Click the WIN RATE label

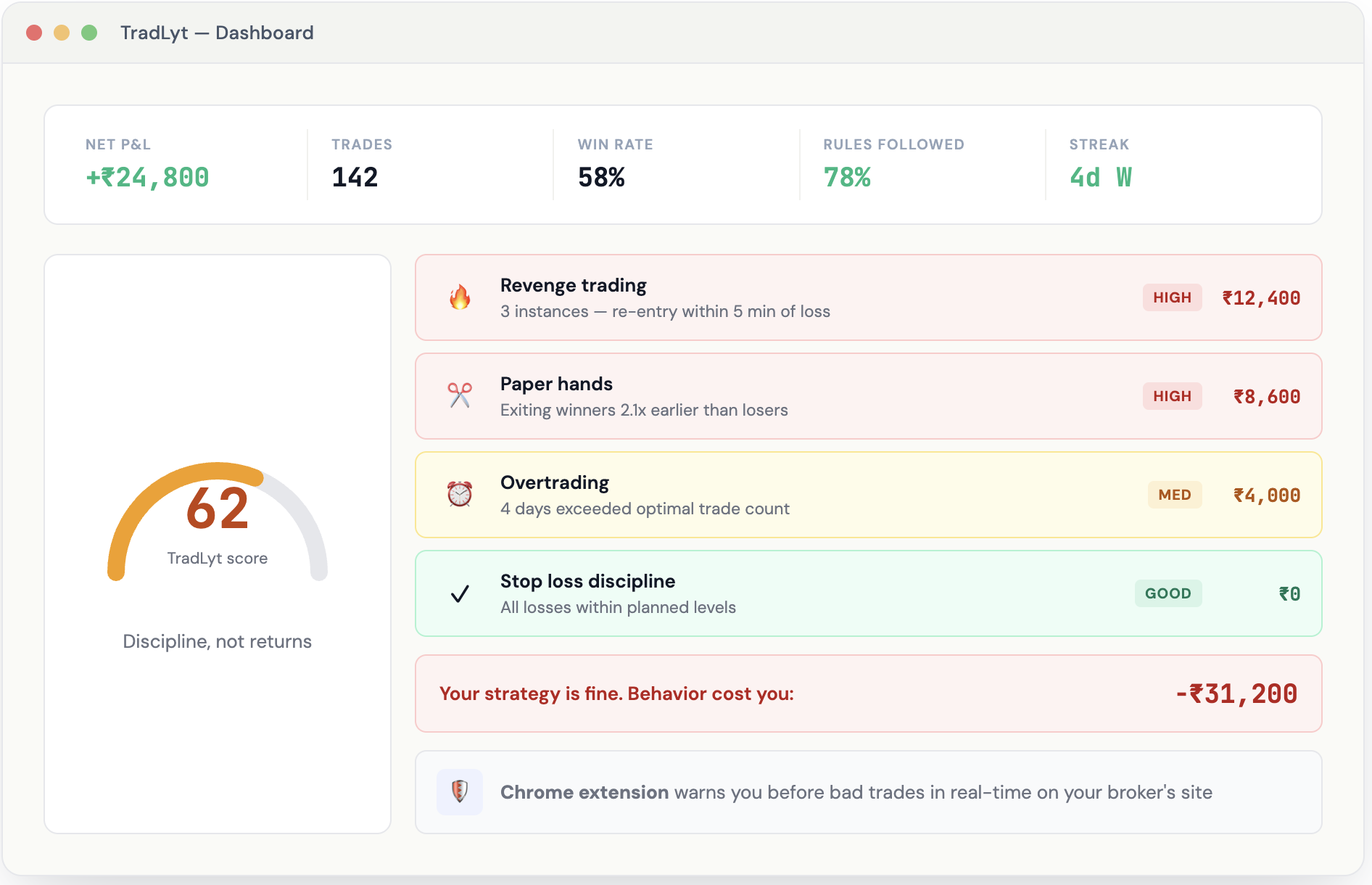pyautogui.click(x=616, y=144)
